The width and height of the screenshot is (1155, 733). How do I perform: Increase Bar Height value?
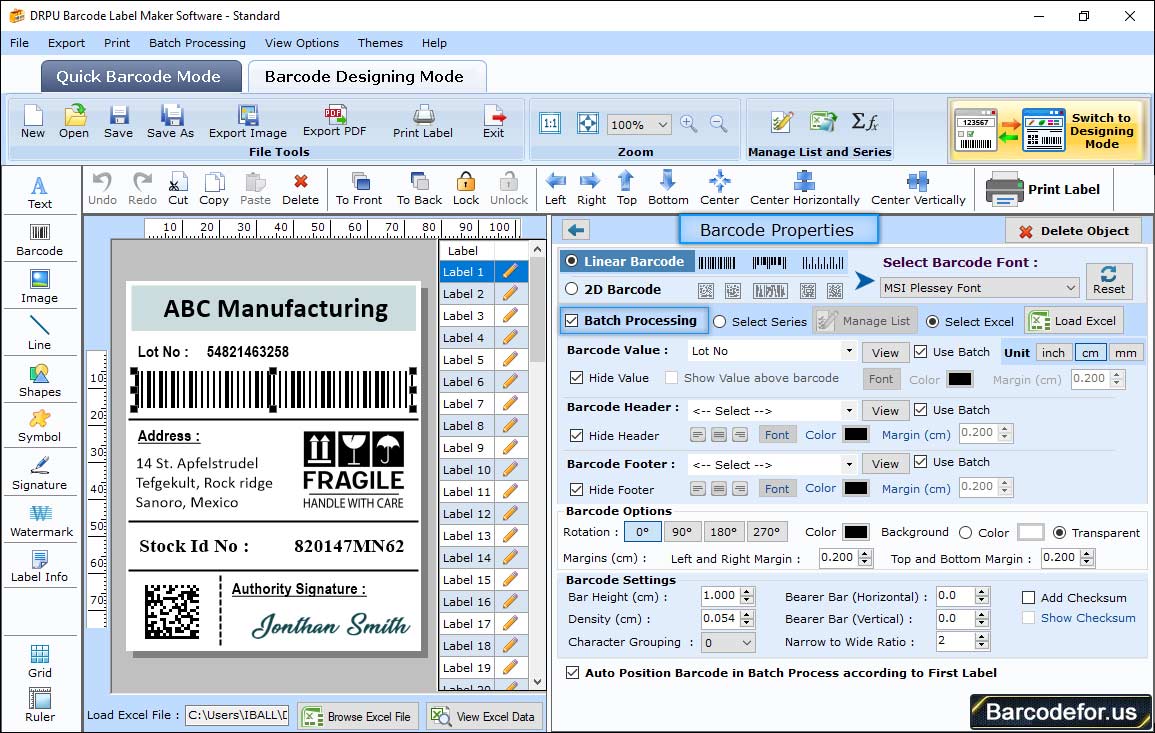[747, 592]
